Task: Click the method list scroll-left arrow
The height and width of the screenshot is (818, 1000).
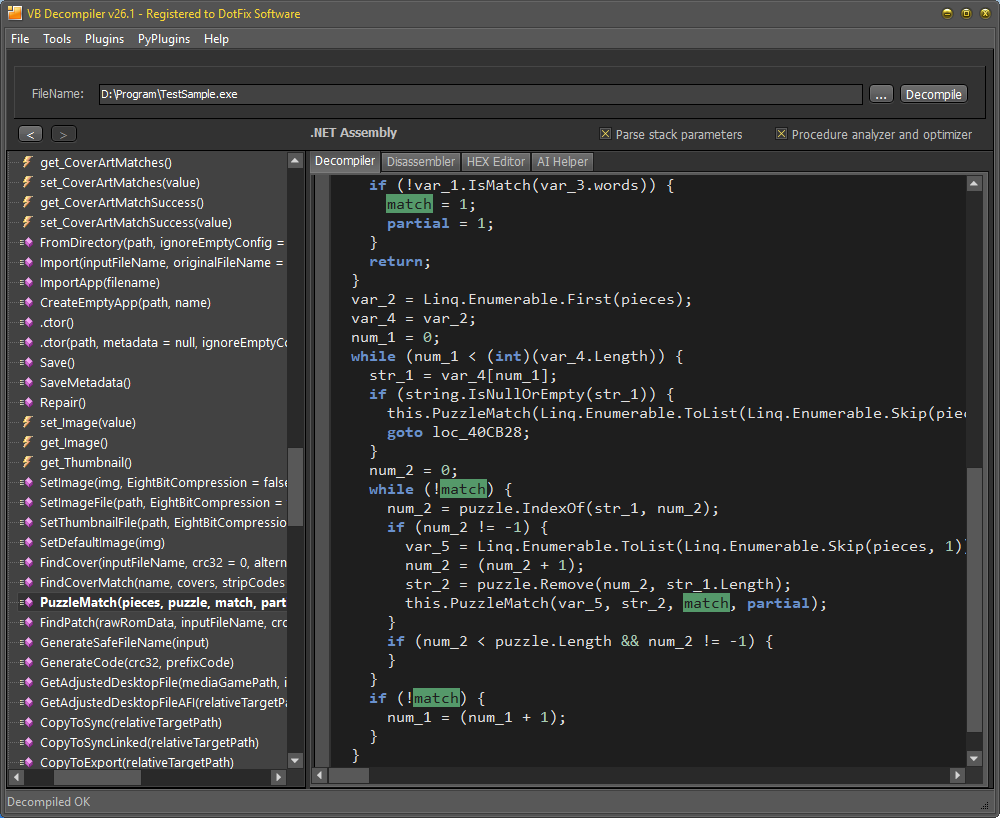Action: click(17, 777)
